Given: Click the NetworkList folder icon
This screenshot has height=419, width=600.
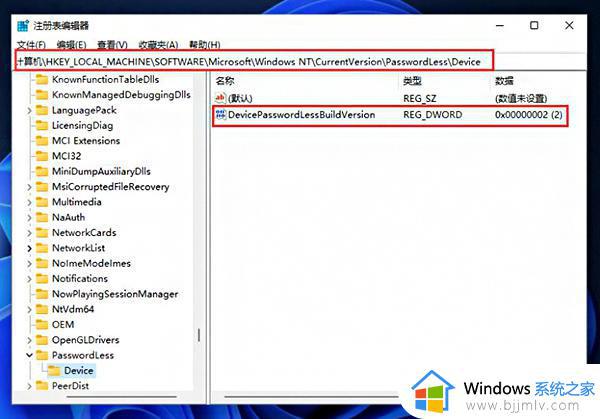Looking at the screenshot, I should pyautogui.click(x=42, y=248).
